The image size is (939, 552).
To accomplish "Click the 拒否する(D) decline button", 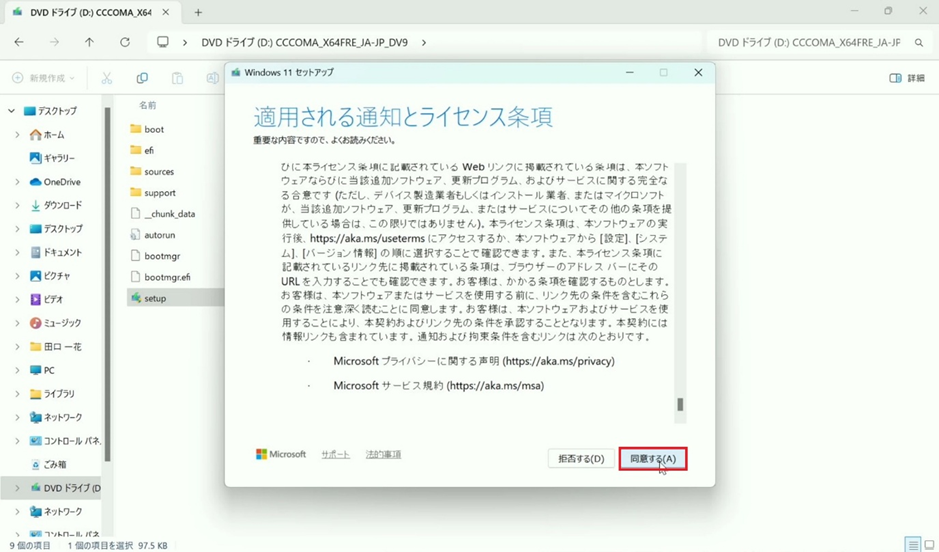I will 580,459.
